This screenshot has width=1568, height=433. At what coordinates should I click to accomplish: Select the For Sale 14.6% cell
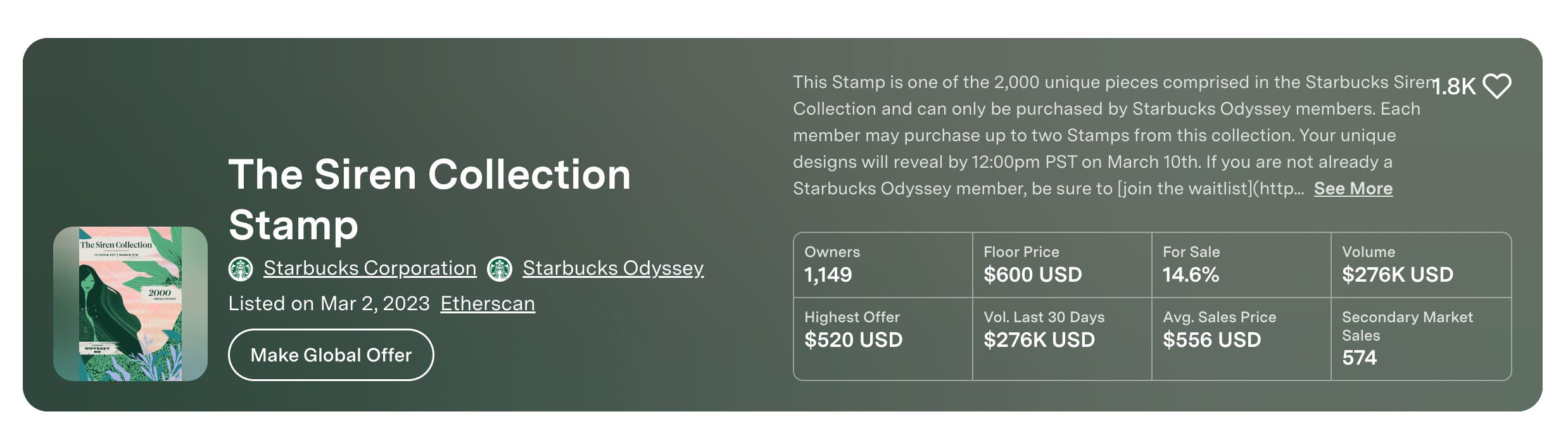click(1241, 265)
